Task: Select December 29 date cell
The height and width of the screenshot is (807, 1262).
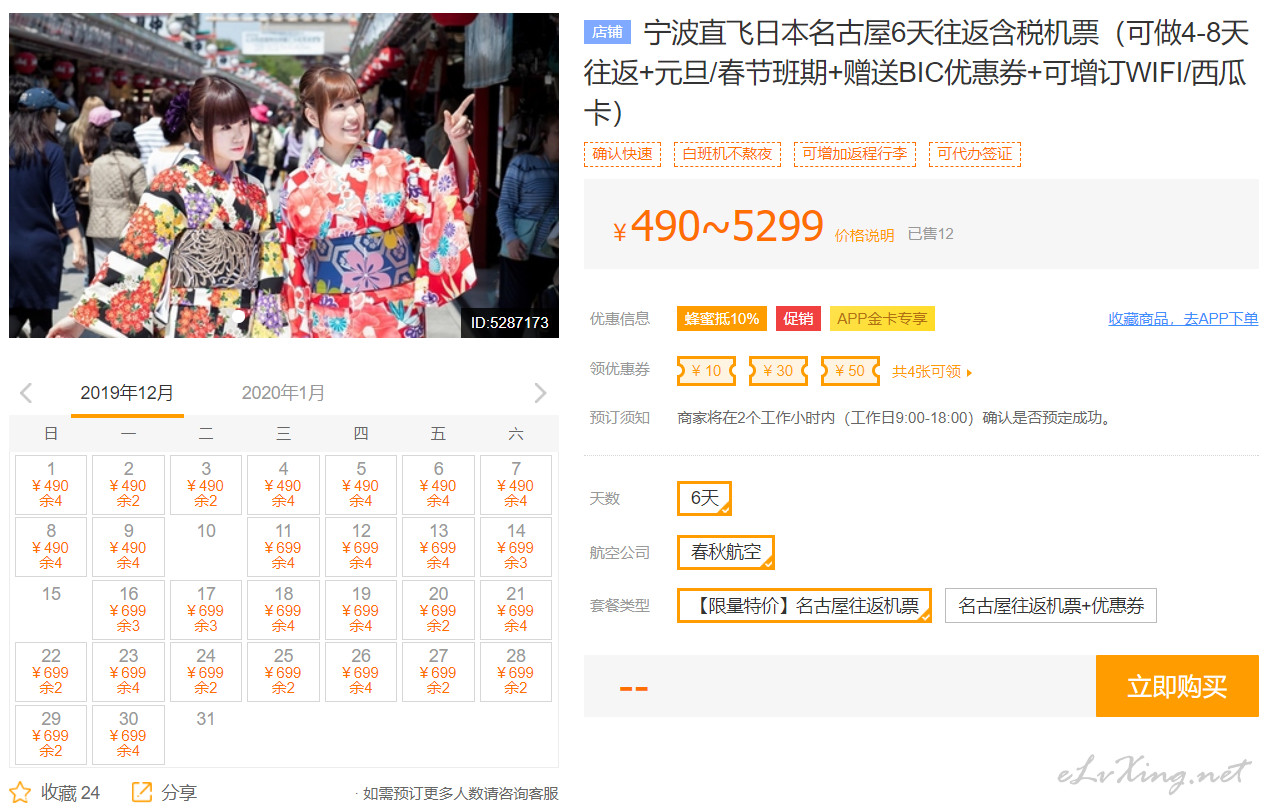Action: [x=51, y=735]
